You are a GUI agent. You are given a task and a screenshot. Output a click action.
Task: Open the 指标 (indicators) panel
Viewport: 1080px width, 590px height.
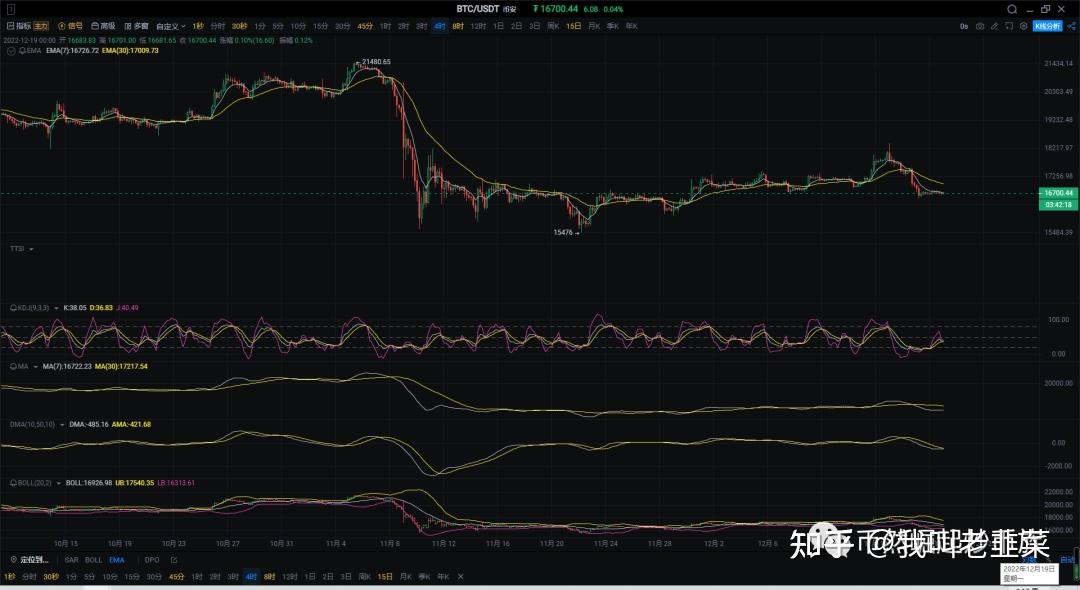point(20,26)
